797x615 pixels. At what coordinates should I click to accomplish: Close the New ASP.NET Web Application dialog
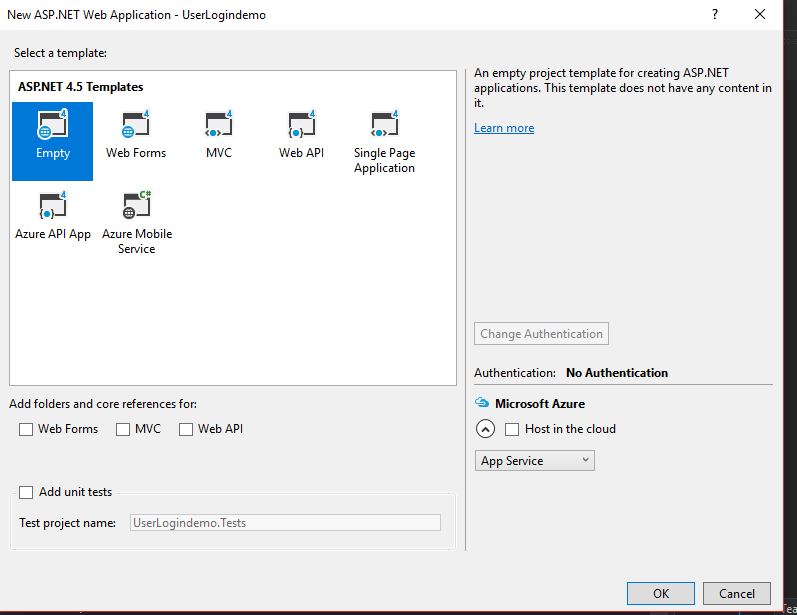760,14
